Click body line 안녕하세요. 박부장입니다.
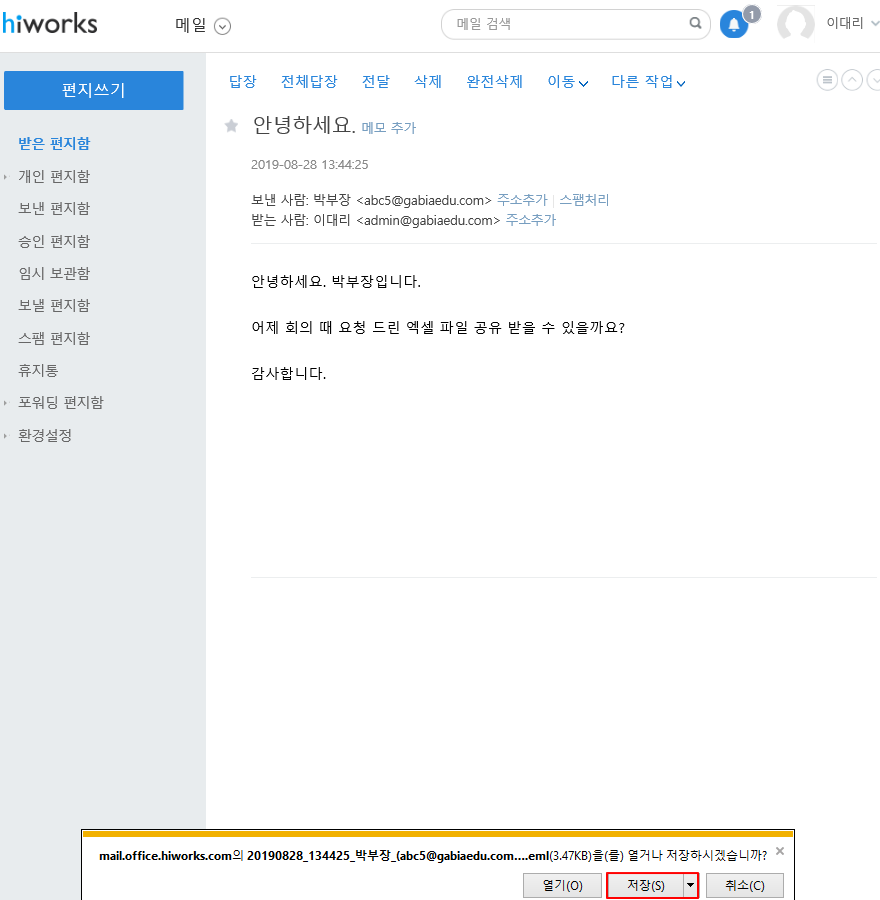 (x=336, y=281)
